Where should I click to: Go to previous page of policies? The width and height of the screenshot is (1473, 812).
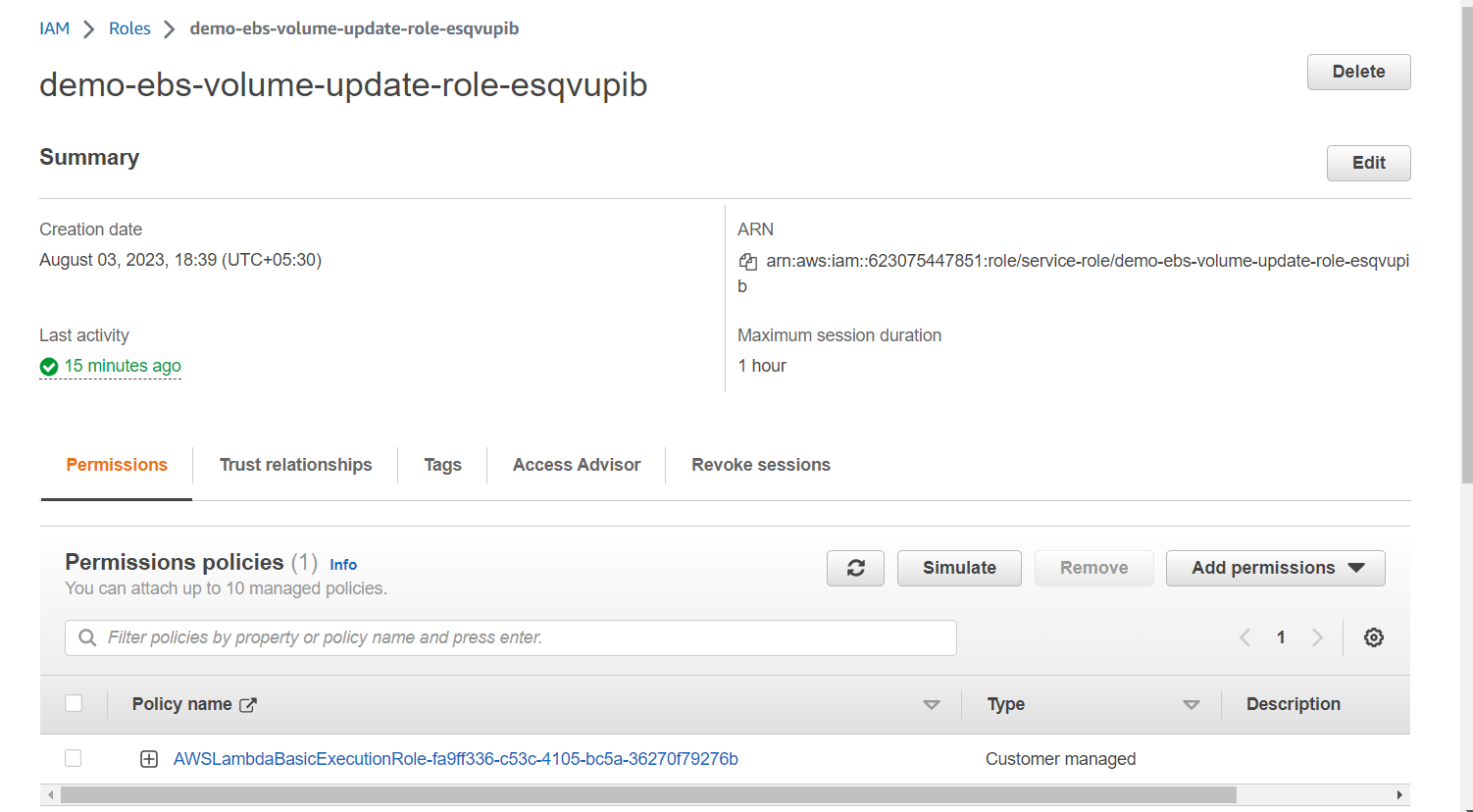click(x=1244, y=637)
